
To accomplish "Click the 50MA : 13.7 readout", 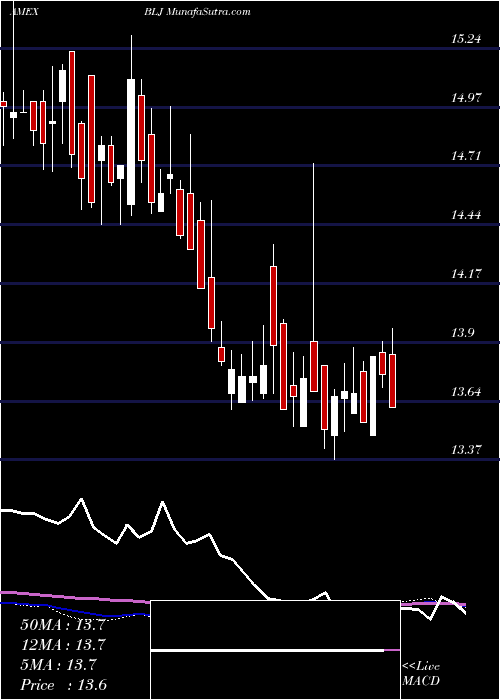I will pos(62,625).
